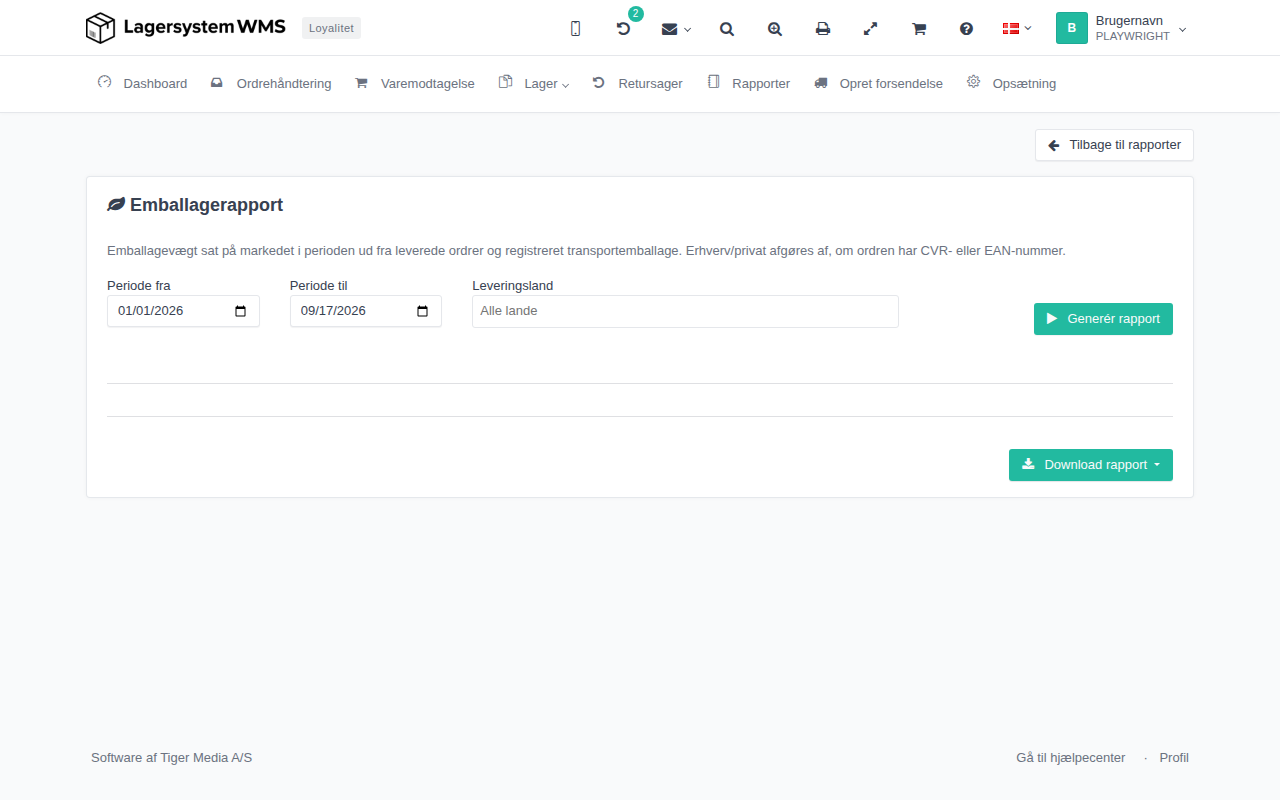Click the printer icon
1280x800 pixels.
pyautogui.click(x=823, y=29)
